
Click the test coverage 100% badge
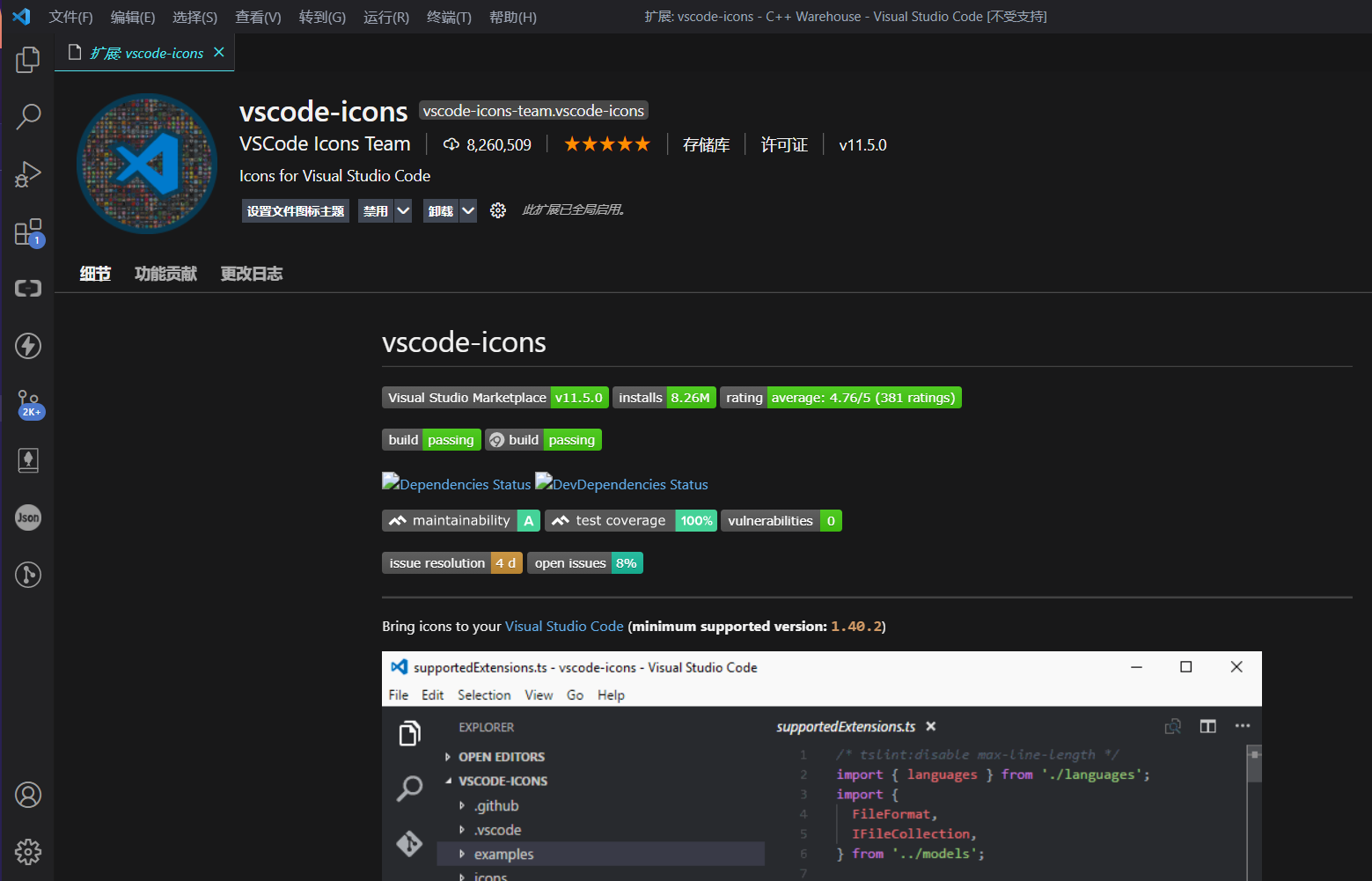tap(631, 521)
